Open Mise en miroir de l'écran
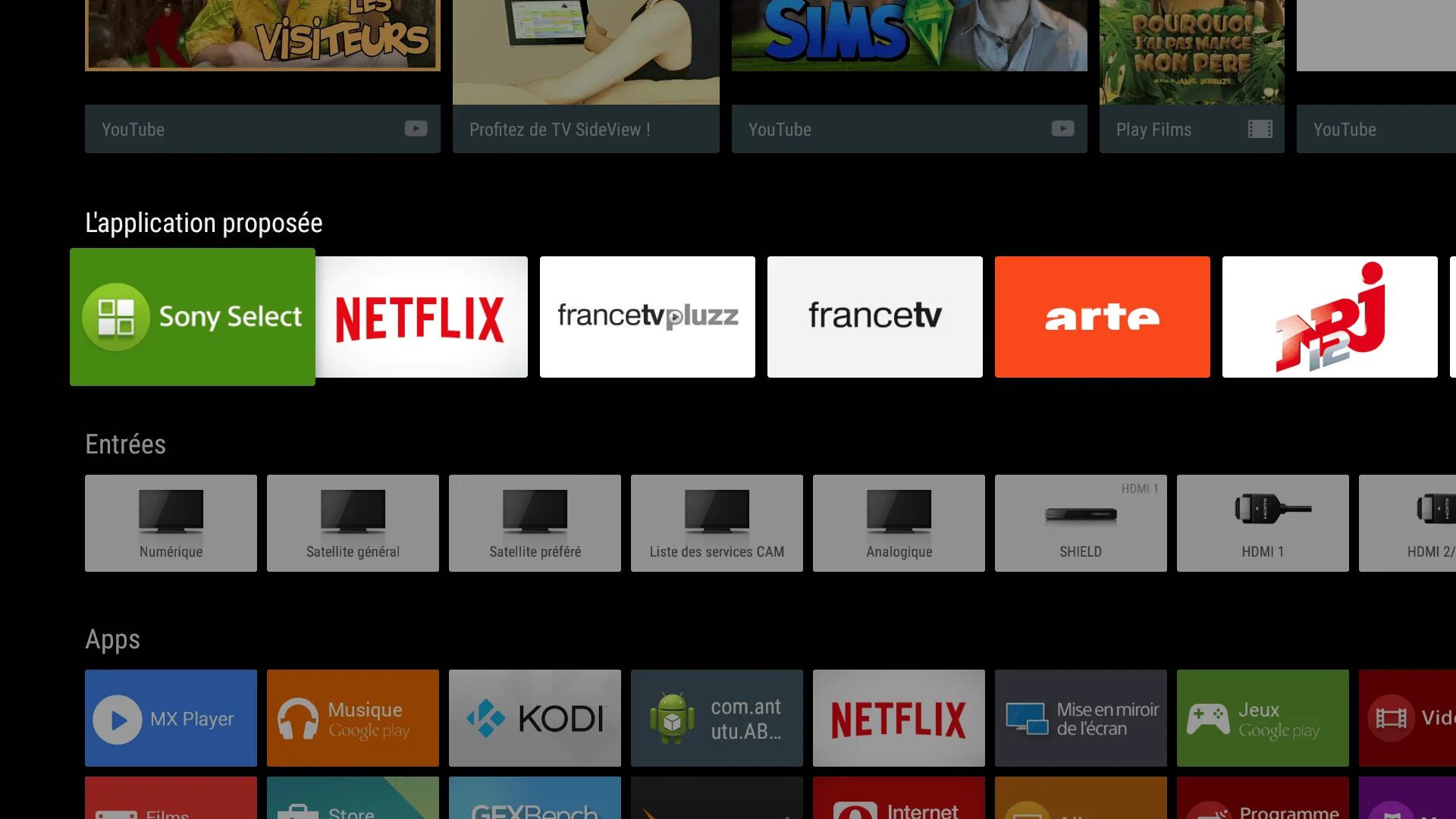1456x819 pixels. pyautogui.click(x=1080, y=718)
